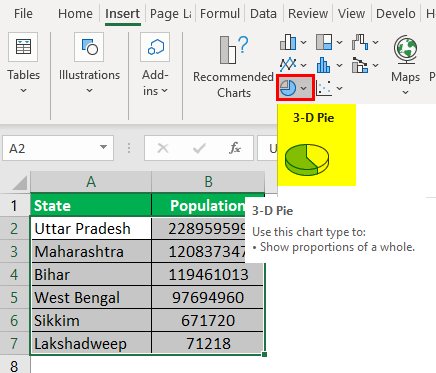
Task: Insert a line chart icon
Action: pyautogui.click(x=288, y=65)
